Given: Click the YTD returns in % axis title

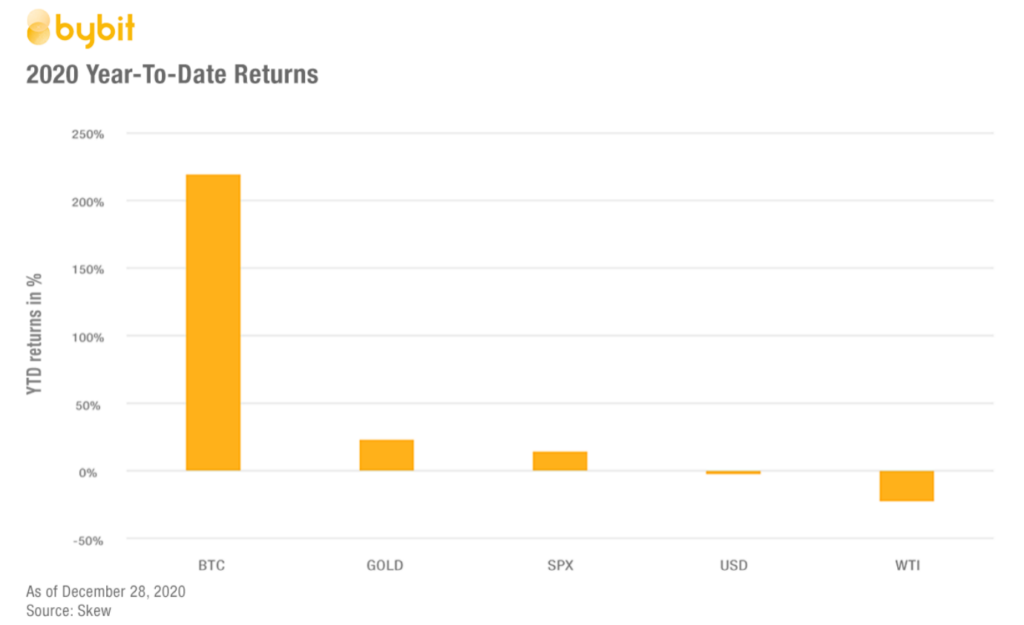Looking at the screenshot, I should [x=34, y=334].
